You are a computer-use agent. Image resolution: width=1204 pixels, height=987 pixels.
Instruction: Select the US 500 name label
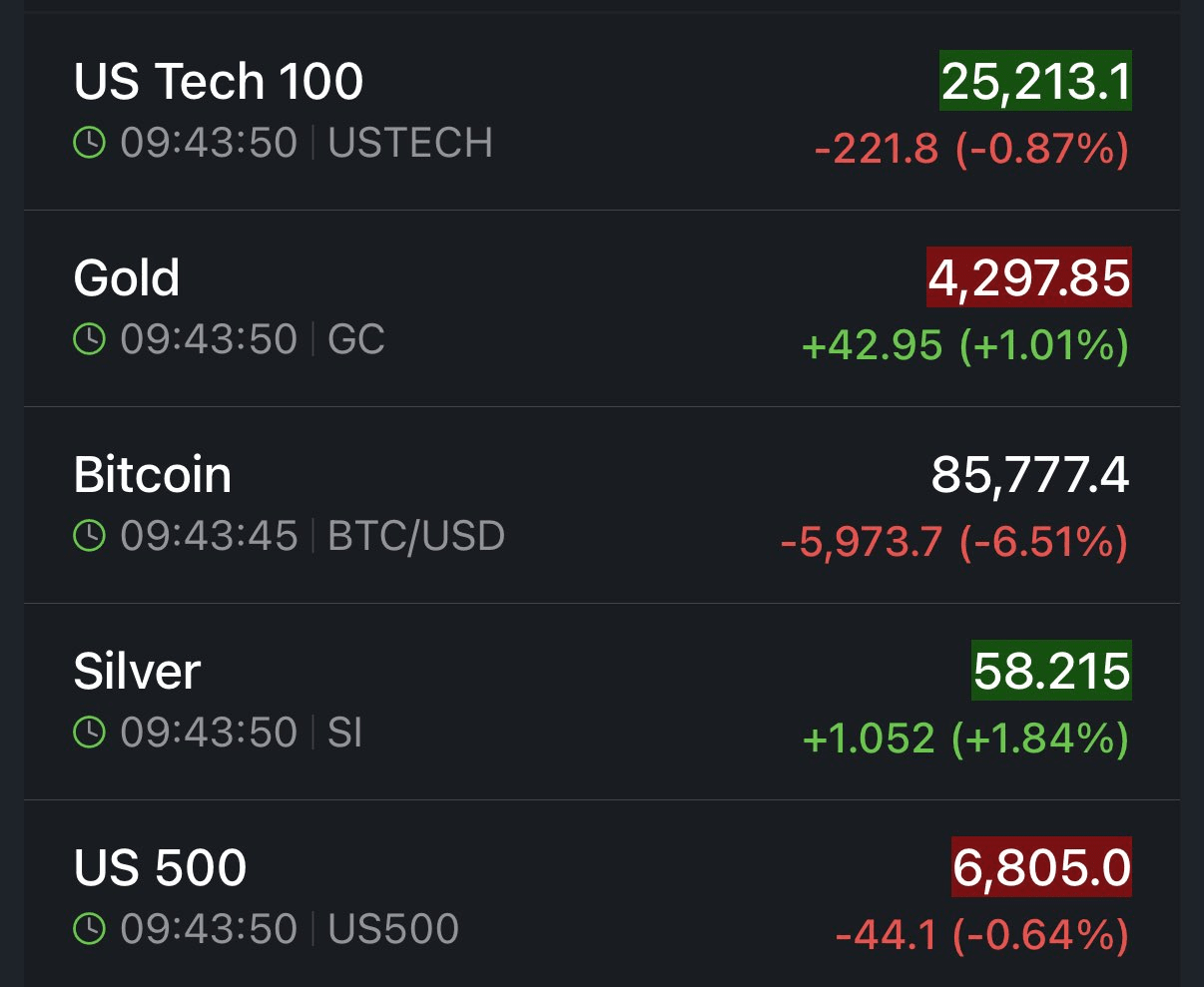click(x=160, y=868)
